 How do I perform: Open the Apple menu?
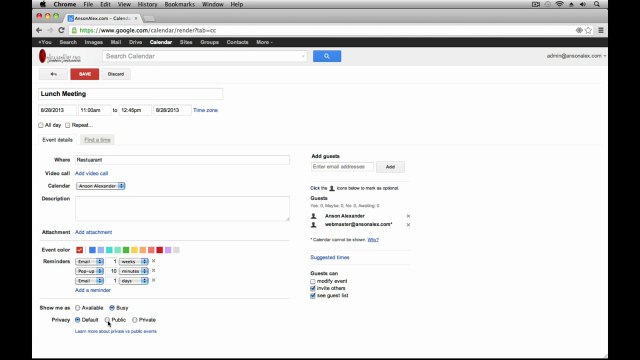coord(43,4)
